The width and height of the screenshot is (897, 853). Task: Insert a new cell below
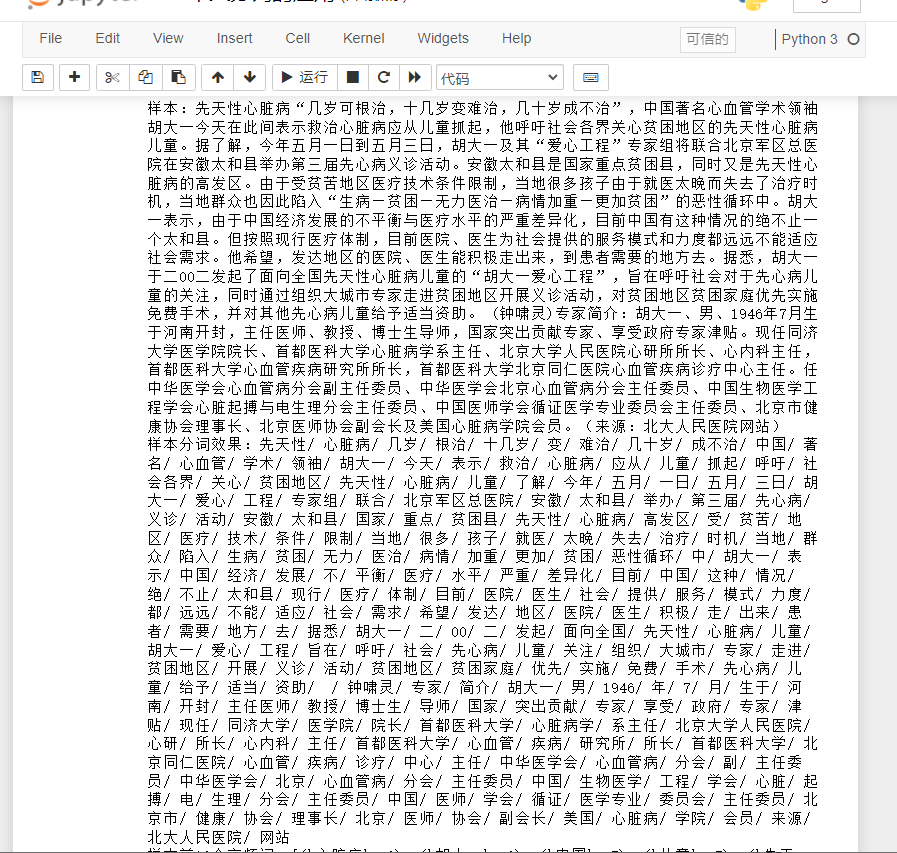[74, 77]
